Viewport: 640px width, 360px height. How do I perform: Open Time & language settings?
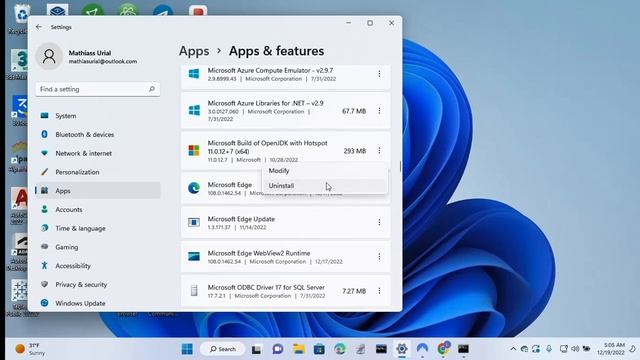98,228
